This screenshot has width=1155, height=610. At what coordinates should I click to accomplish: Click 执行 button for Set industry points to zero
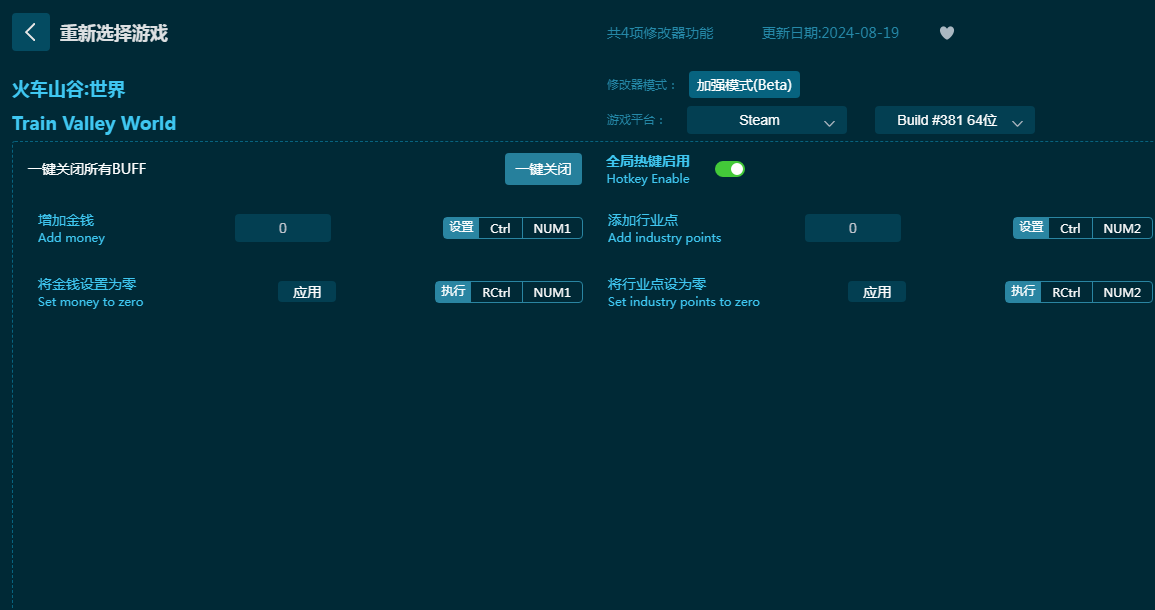point(1023,292)
